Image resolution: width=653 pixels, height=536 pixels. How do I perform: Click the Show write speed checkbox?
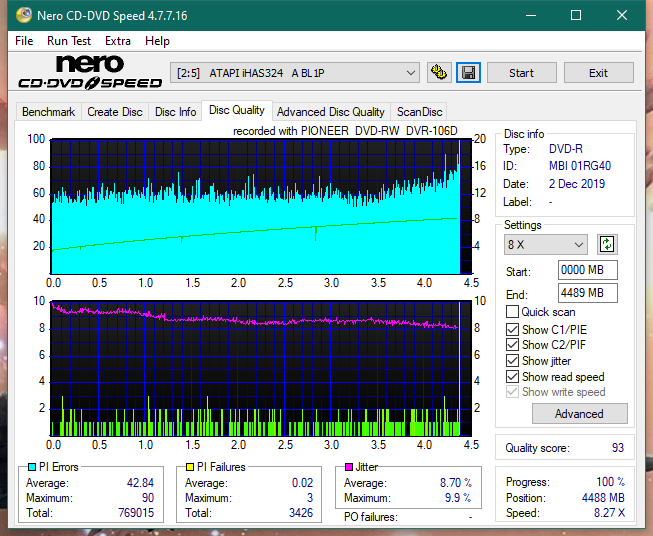(512, 392)
